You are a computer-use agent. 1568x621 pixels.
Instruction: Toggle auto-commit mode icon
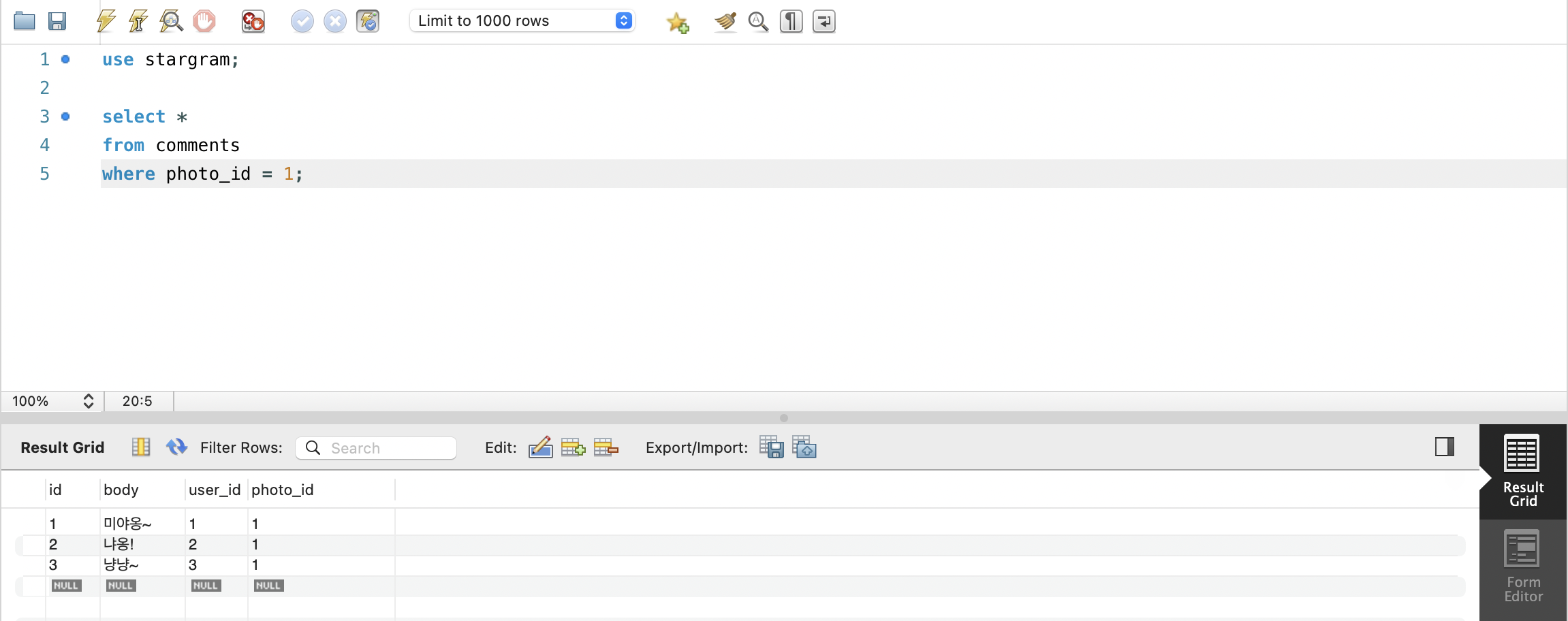coord(368,21)
